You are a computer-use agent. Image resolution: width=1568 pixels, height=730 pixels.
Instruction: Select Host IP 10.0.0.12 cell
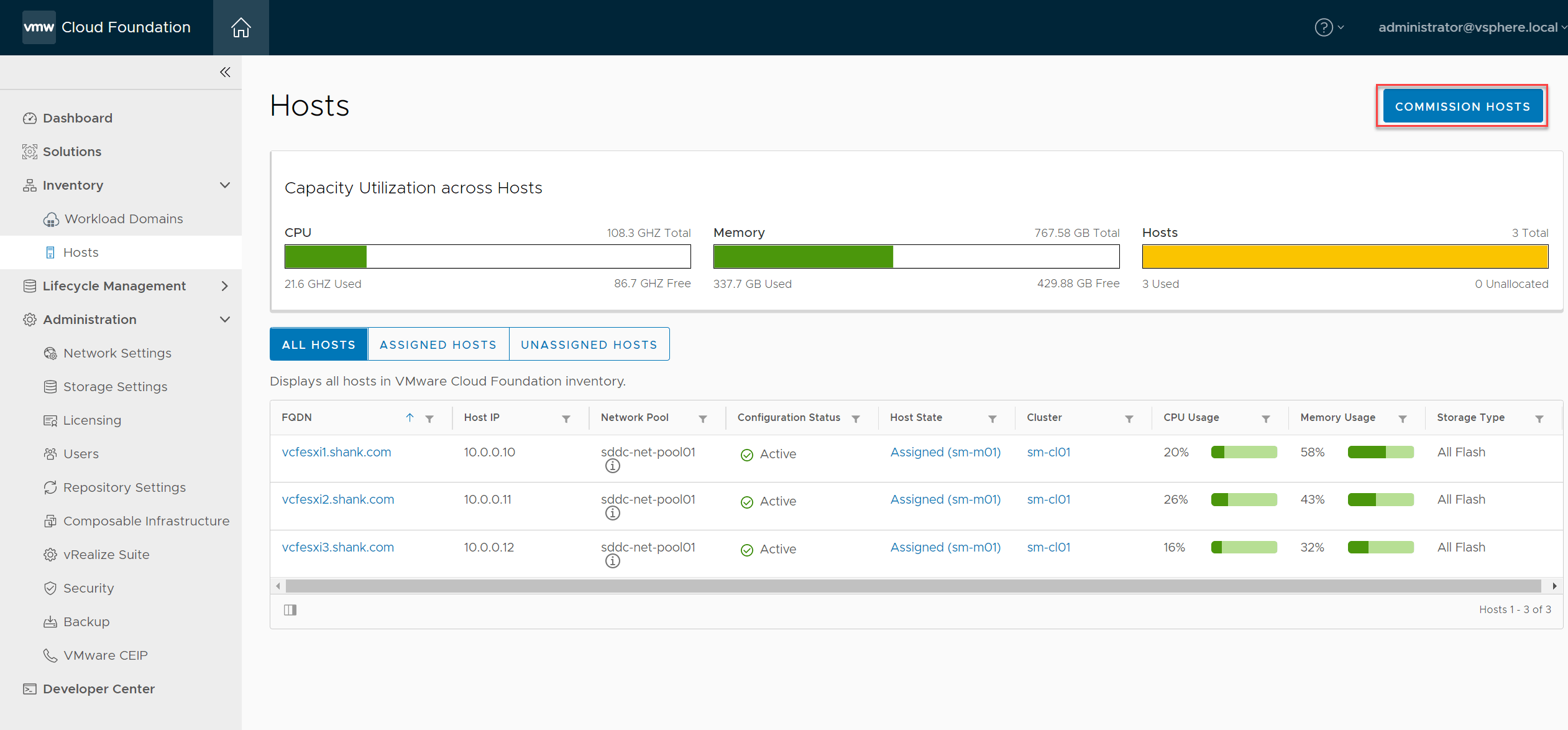point(489,547)
